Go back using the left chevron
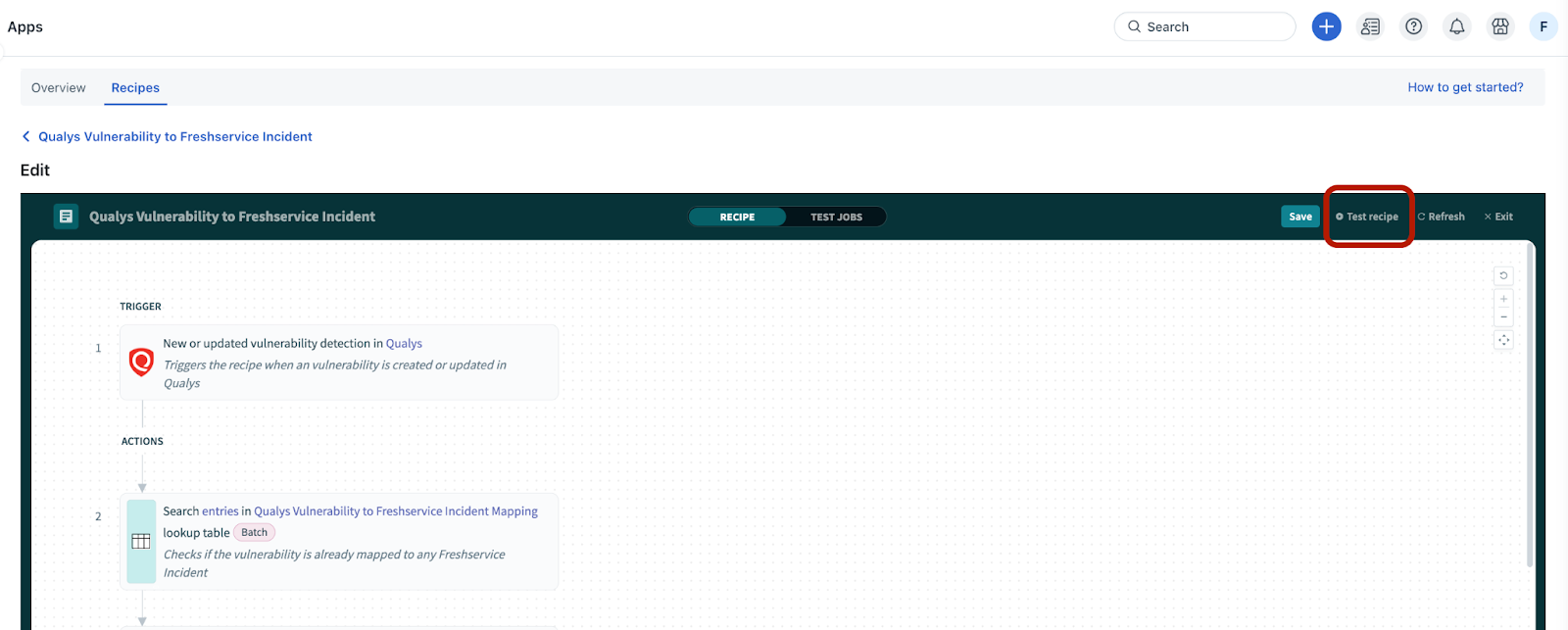The width and height of the screenshot is (1568, 630). [x=26, y=136]
